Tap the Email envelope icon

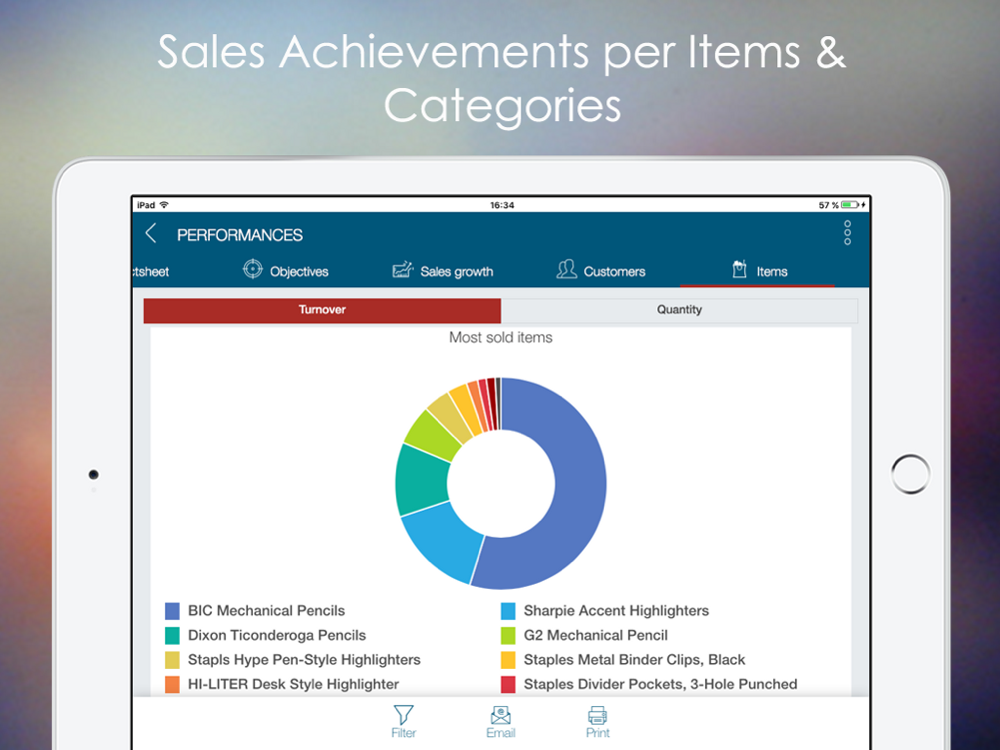[501, 715]
